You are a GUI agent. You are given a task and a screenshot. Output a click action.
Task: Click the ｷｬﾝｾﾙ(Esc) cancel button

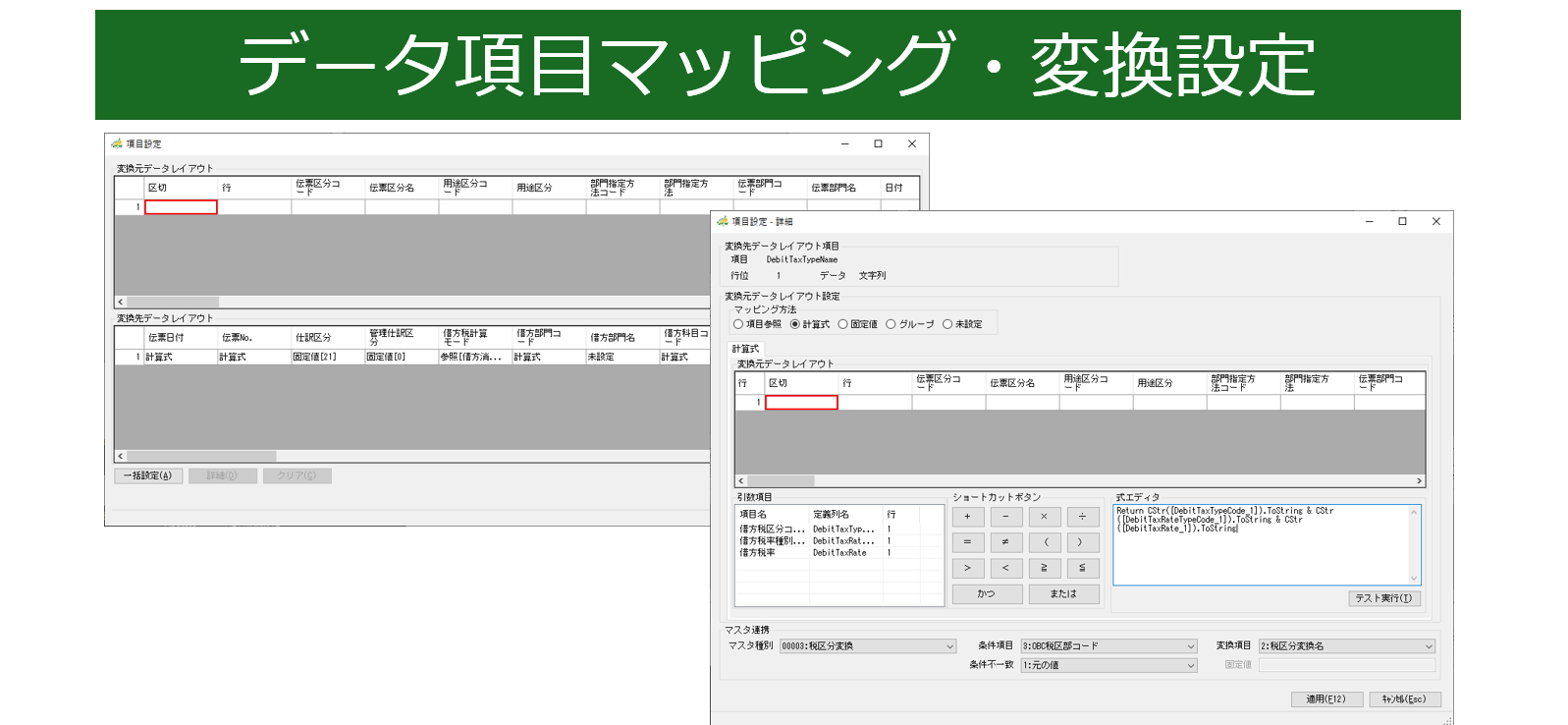[x=1405, y=699]
